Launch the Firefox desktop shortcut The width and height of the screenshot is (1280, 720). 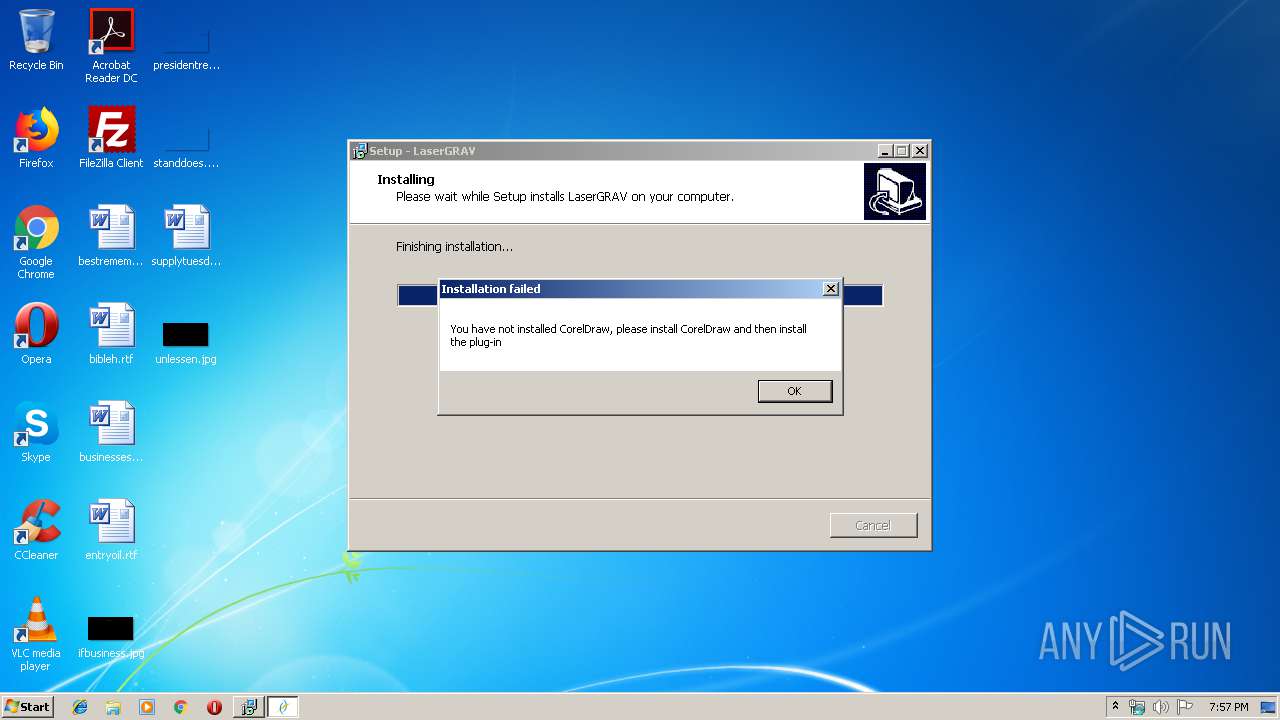click(x=36, y=139)
